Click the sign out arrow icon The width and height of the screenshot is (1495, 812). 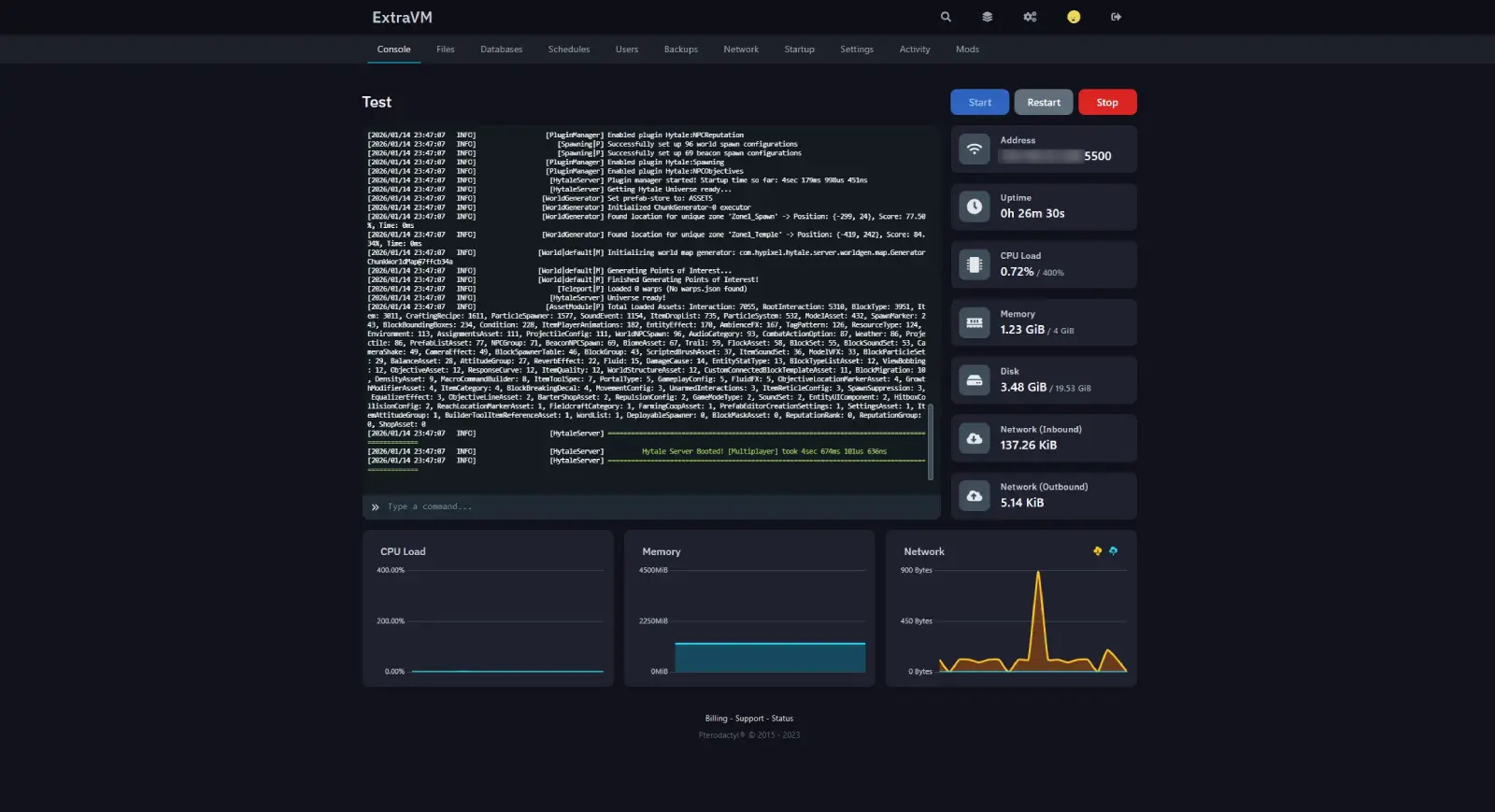[1116, 17]
